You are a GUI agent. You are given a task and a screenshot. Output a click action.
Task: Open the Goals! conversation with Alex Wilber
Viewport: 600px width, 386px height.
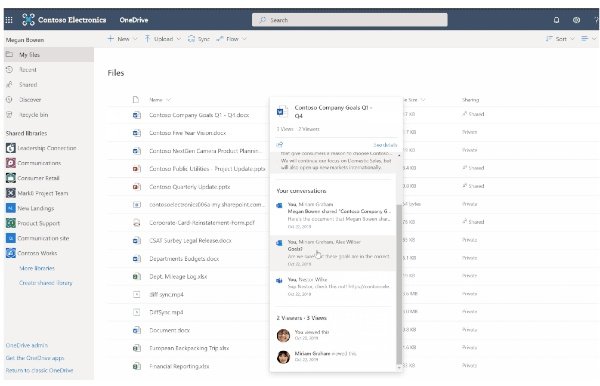pos(333,253)
